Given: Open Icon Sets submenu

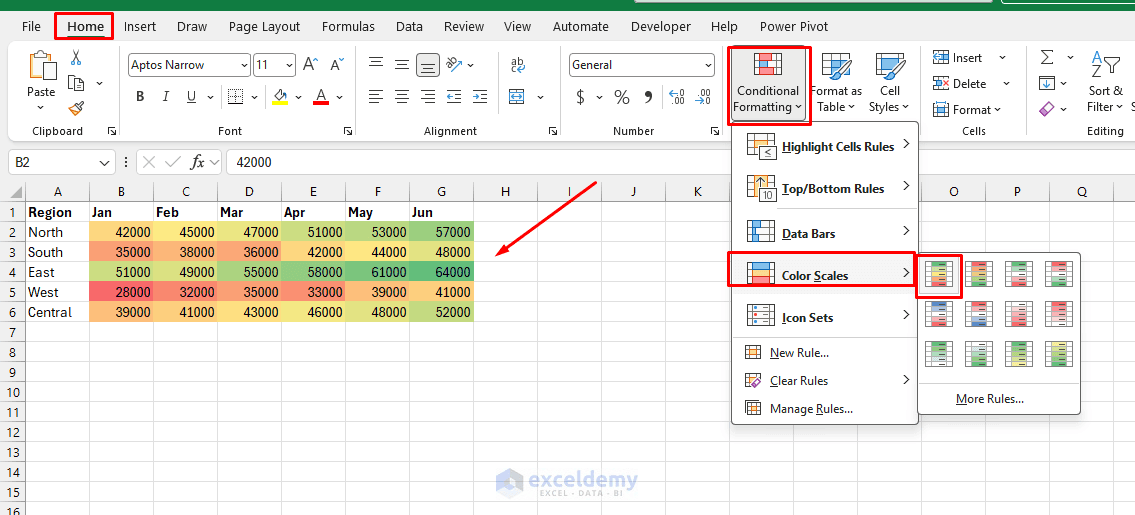Looking at the screenshot, I should [x=825, y=317].
